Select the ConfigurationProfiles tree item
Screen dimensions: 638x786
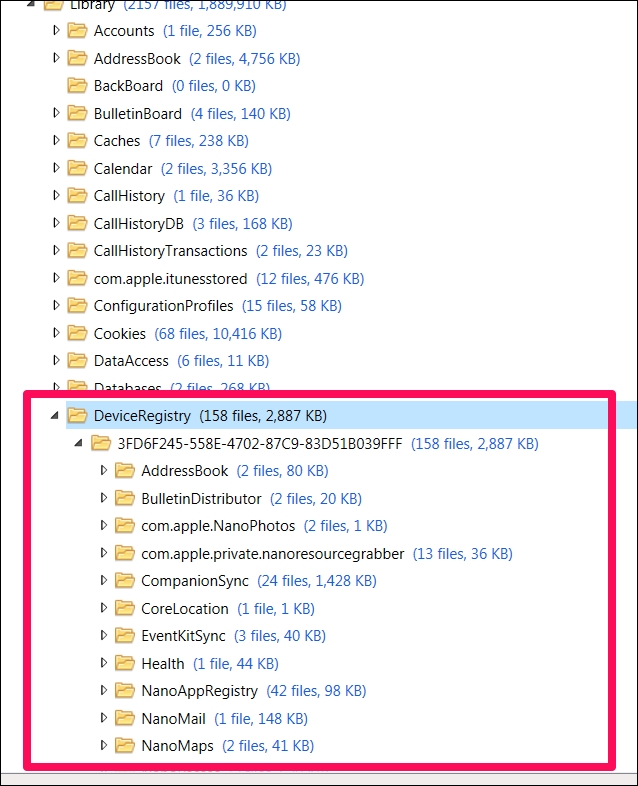(x=163, y=306)
